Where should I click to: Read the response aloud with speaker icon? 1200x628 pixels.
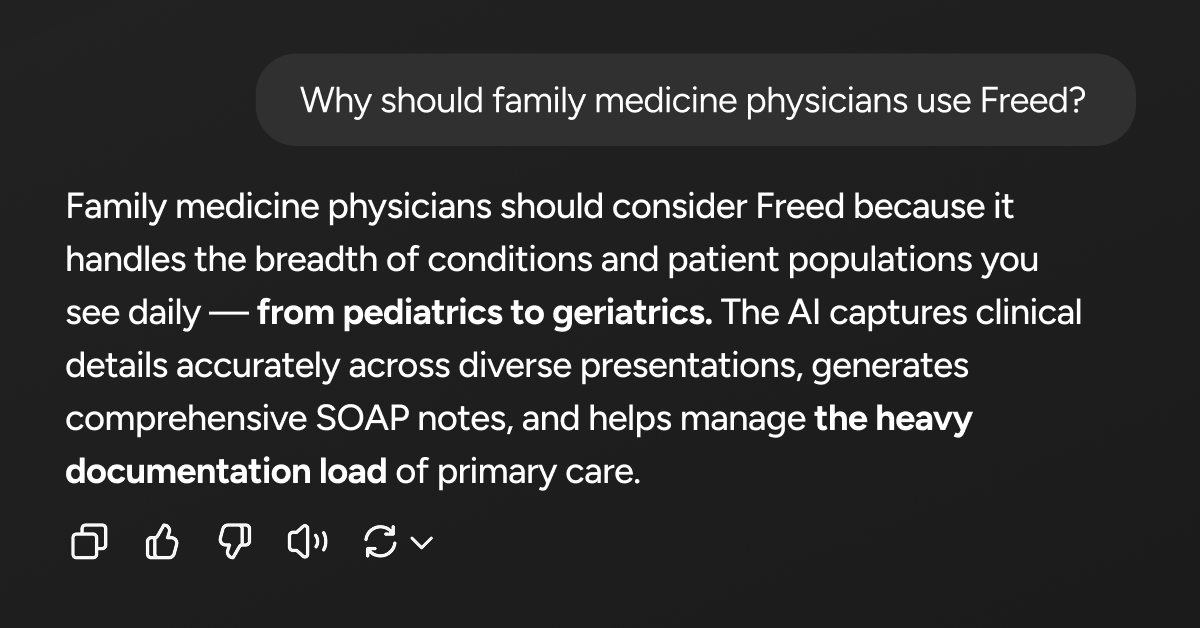tap(308, 543)
